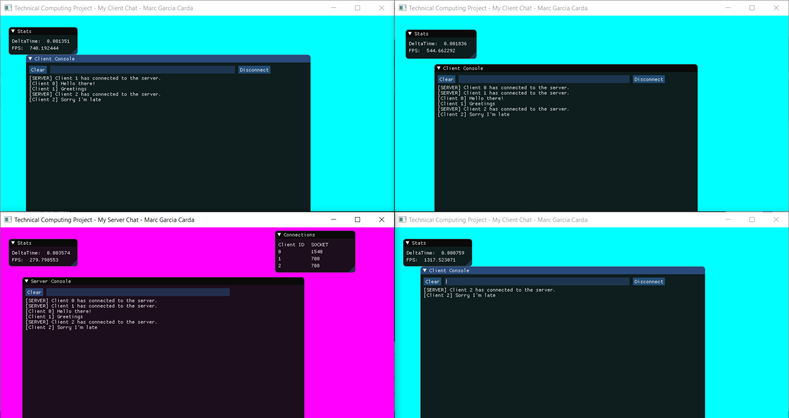Click the resize grip of the FPS 544.662292 Stats panel
The width and height of the screenshot is (789, 418).
coord(473,55)
